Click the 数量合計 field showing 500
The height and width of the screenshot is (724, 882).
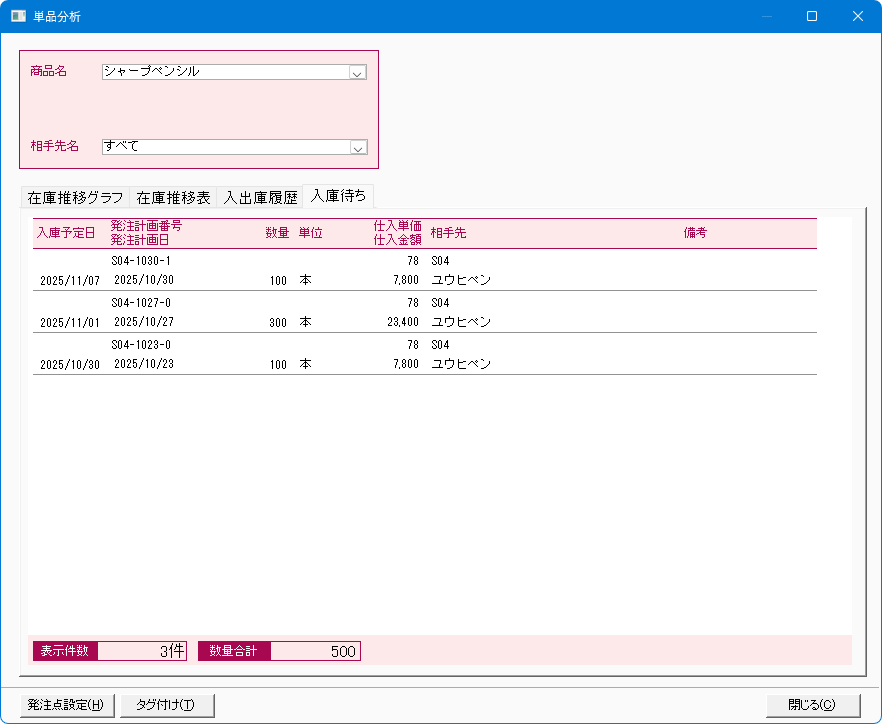pos(314,651)
